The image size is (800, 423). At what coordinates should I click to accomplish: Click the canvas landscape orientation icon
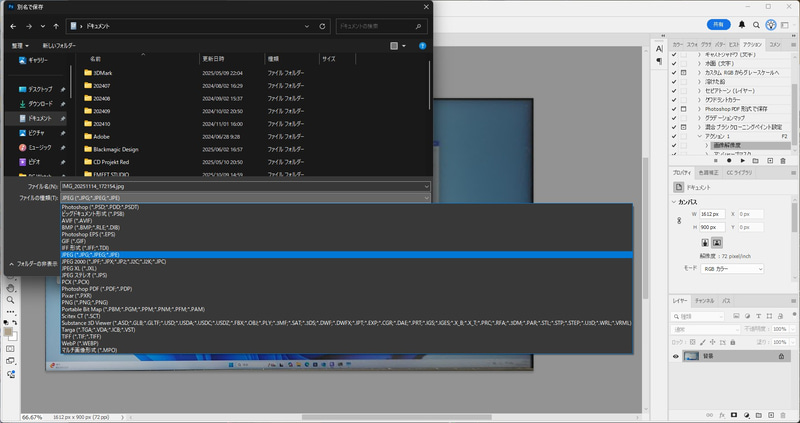[717, 242]
